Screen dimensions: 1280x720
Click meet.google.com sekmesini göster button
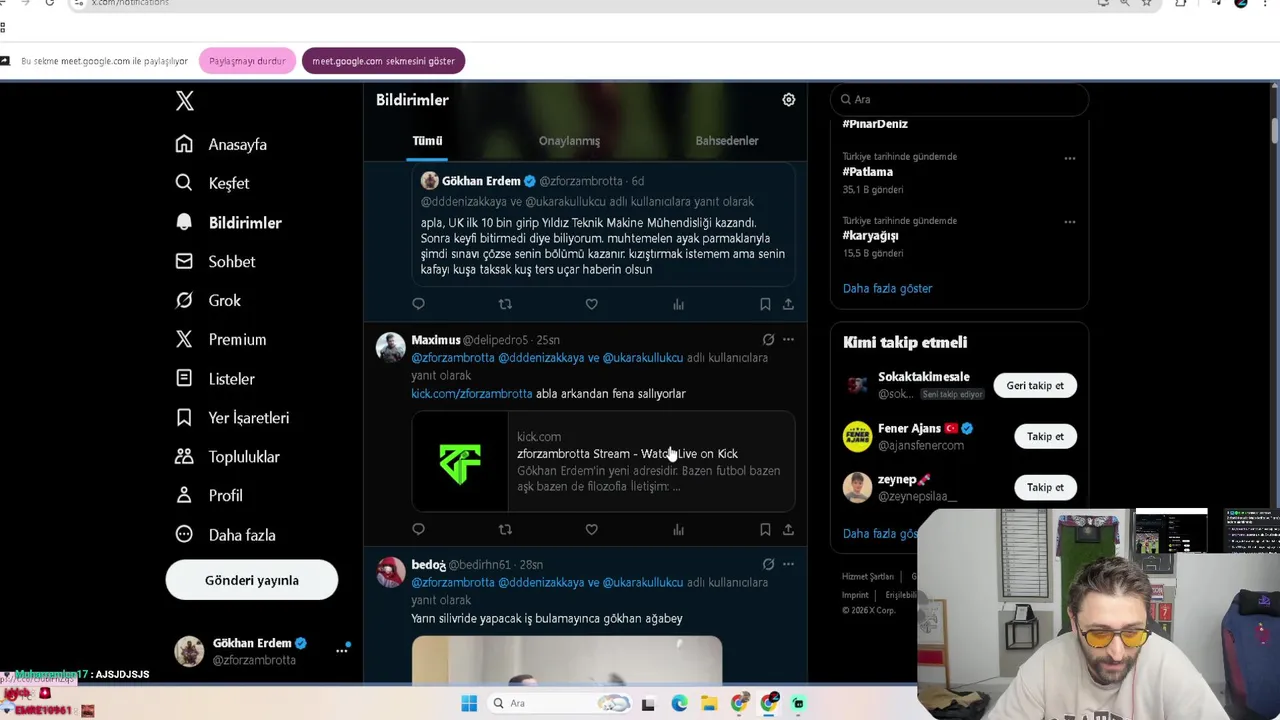point(383,61)
